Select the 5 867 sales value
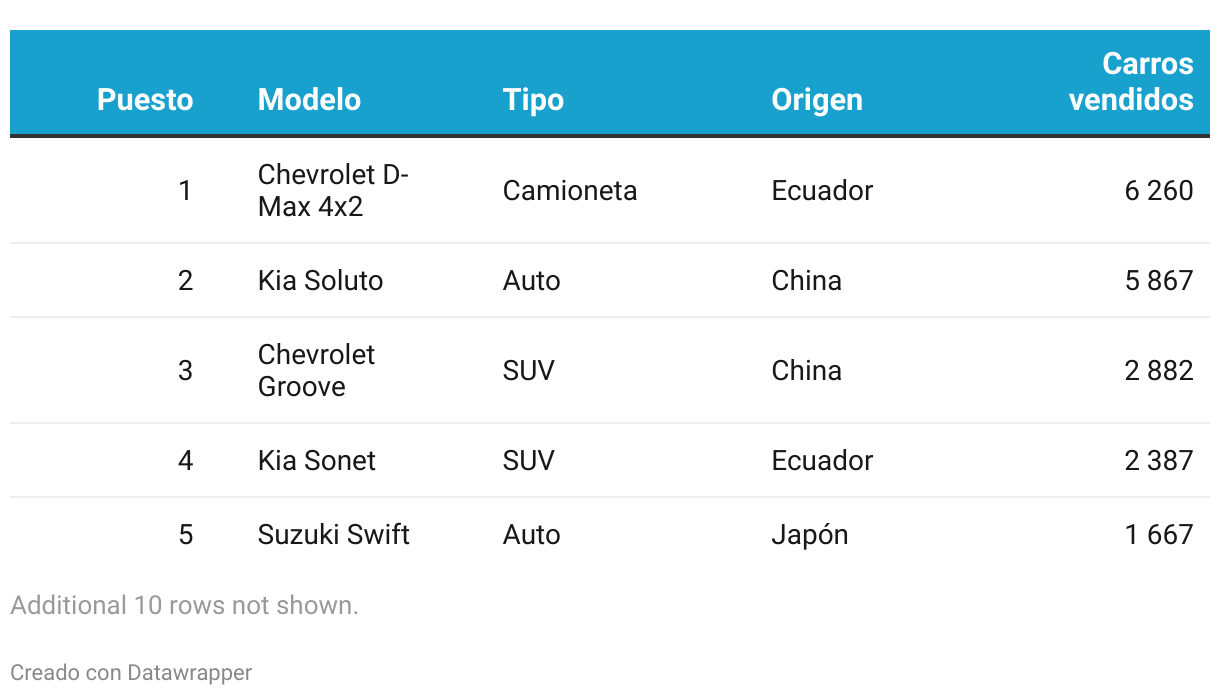 click(x=1159, y=280)
